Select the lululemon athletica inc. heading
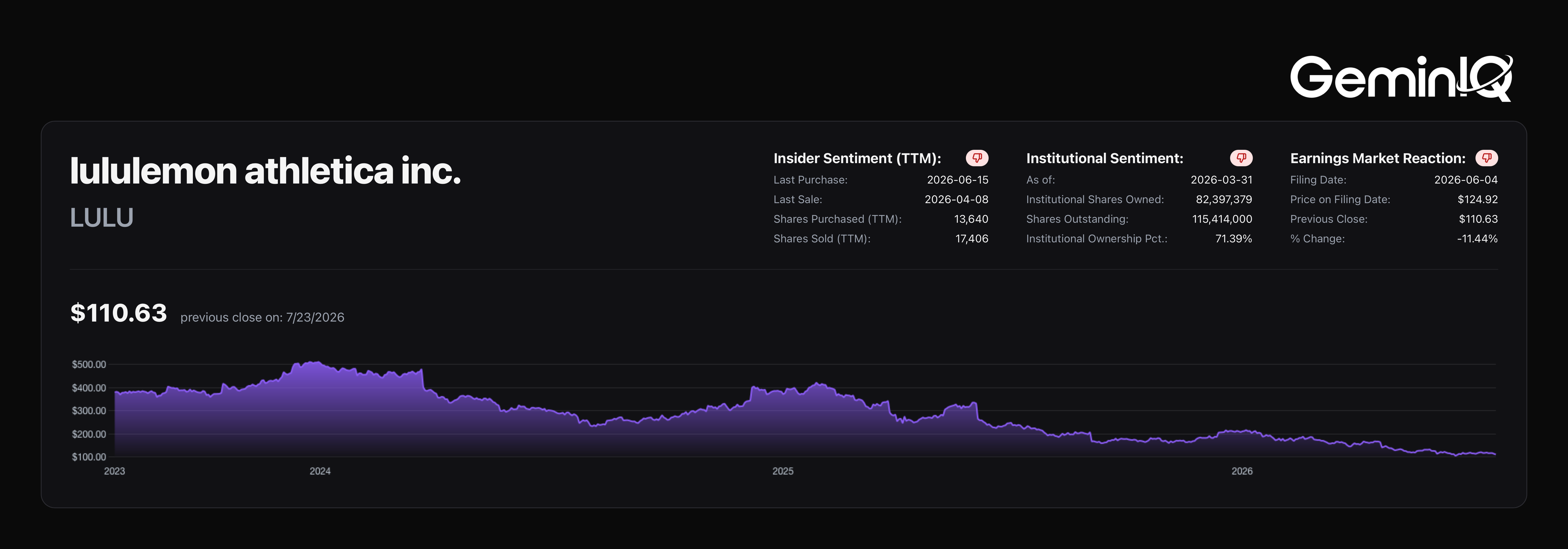The height and width of the screenshot is (549, 1568). (266, 170)
